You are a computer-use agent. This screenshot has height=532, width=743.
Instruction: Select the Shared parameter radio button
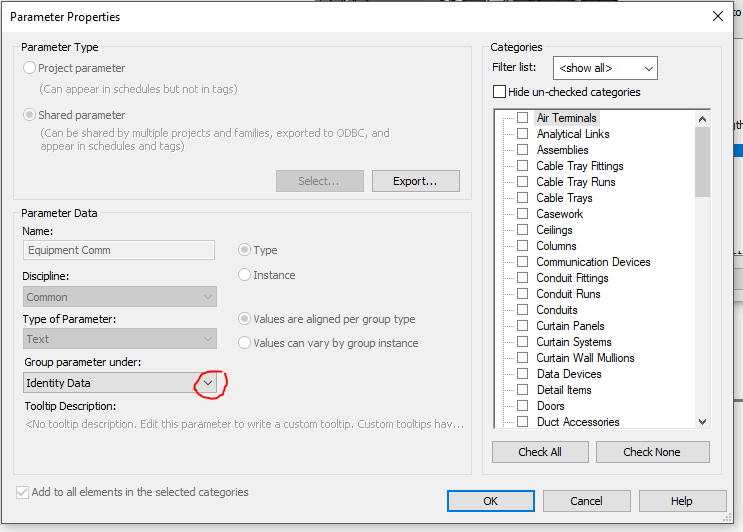point(29,115)
